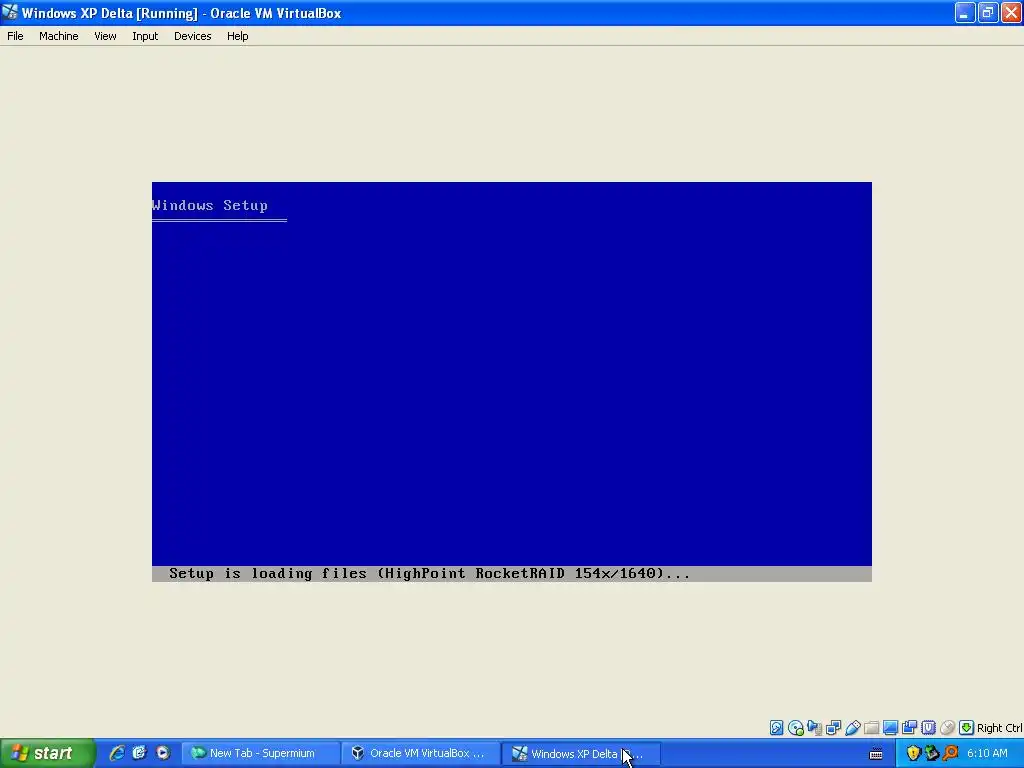The image size is (1024, 768).
Task: Click the recording status icon
Action: coord(909,728)
